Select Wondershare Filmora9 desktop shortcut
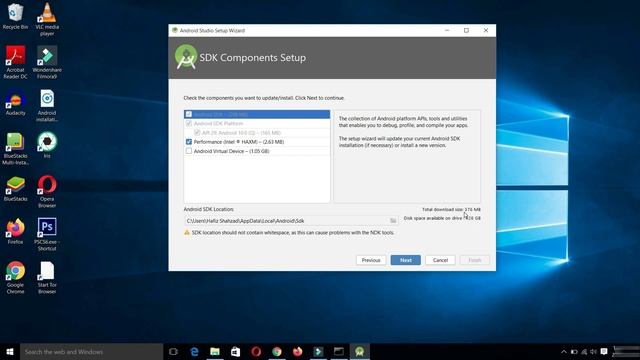The image size is (640, 360). click(x=47, y=62)
